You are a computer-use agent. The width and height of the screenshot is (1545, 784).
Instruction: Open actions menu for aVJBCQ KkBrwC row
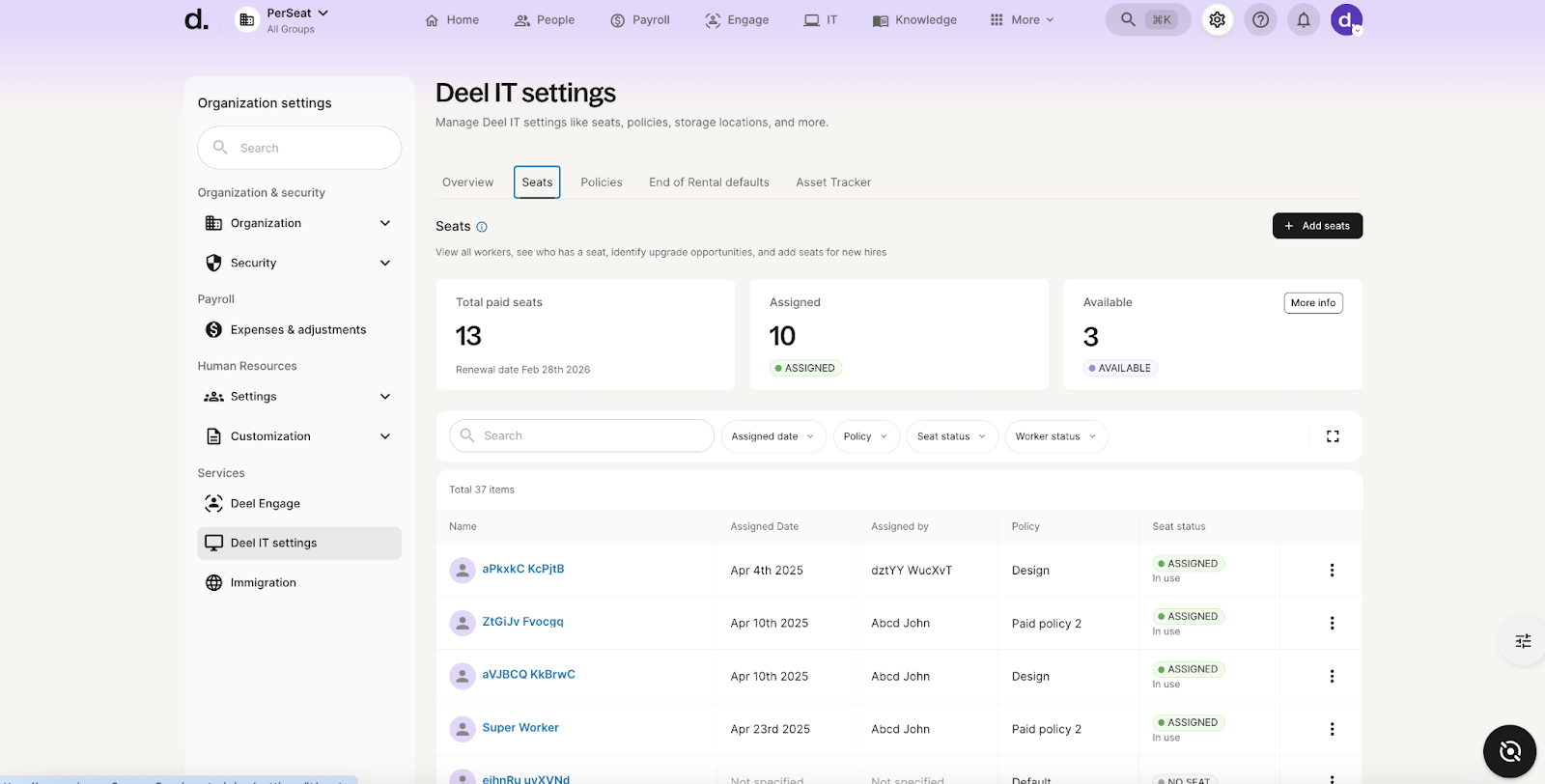click(x=1332, y=677)
